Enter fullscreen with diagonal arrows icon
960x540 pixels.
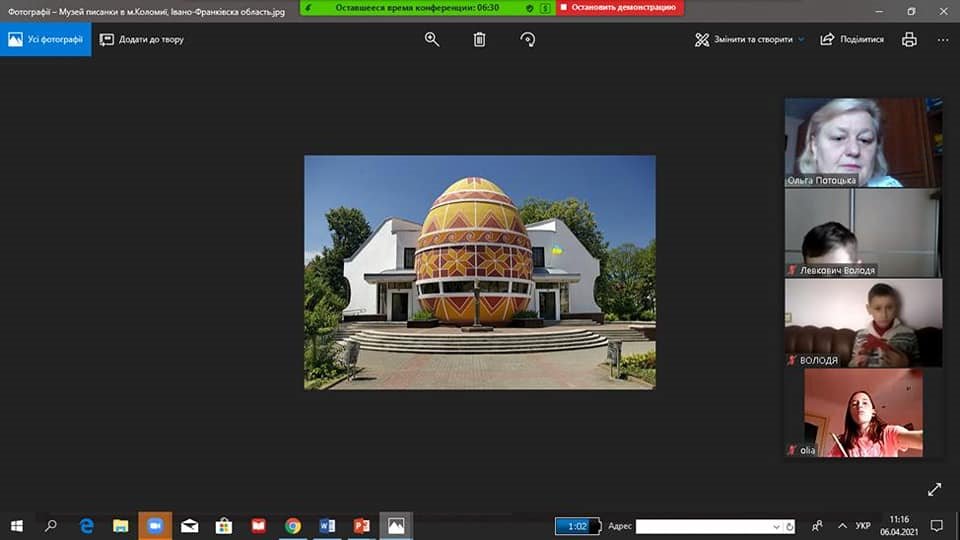point(934,489)
